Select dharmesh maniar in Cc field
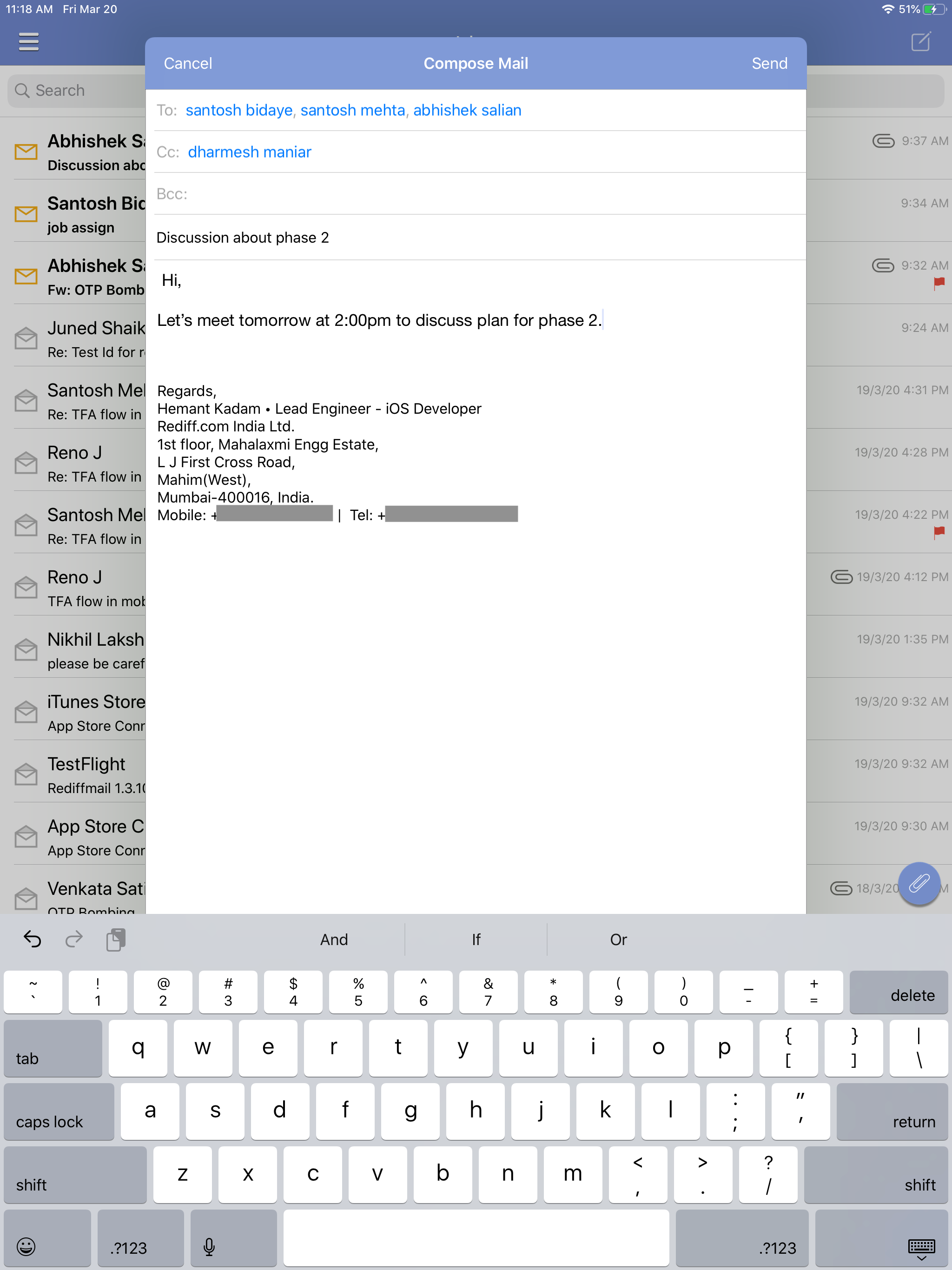 tap(249, 152)
